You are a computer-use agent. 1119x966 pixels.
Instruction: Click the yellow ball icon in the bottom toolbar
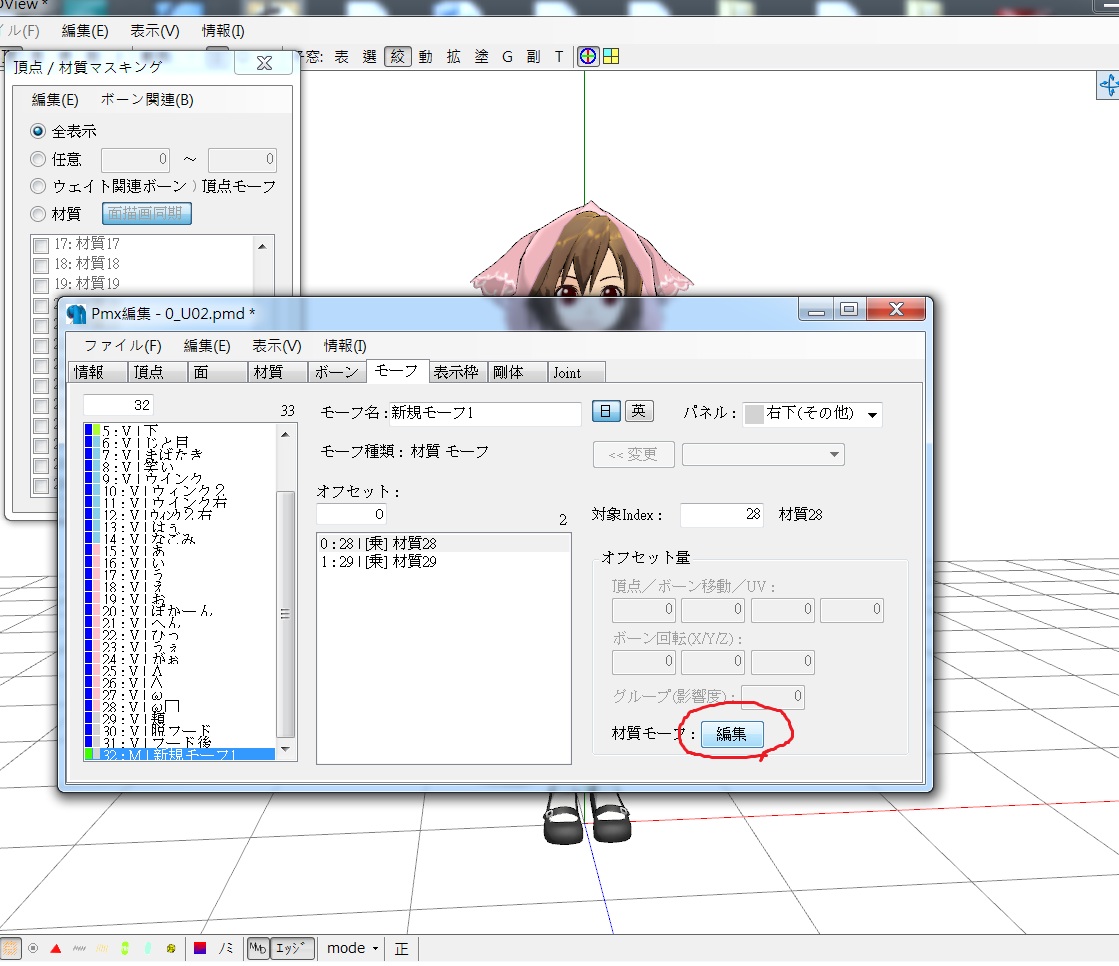click(171, 948)
